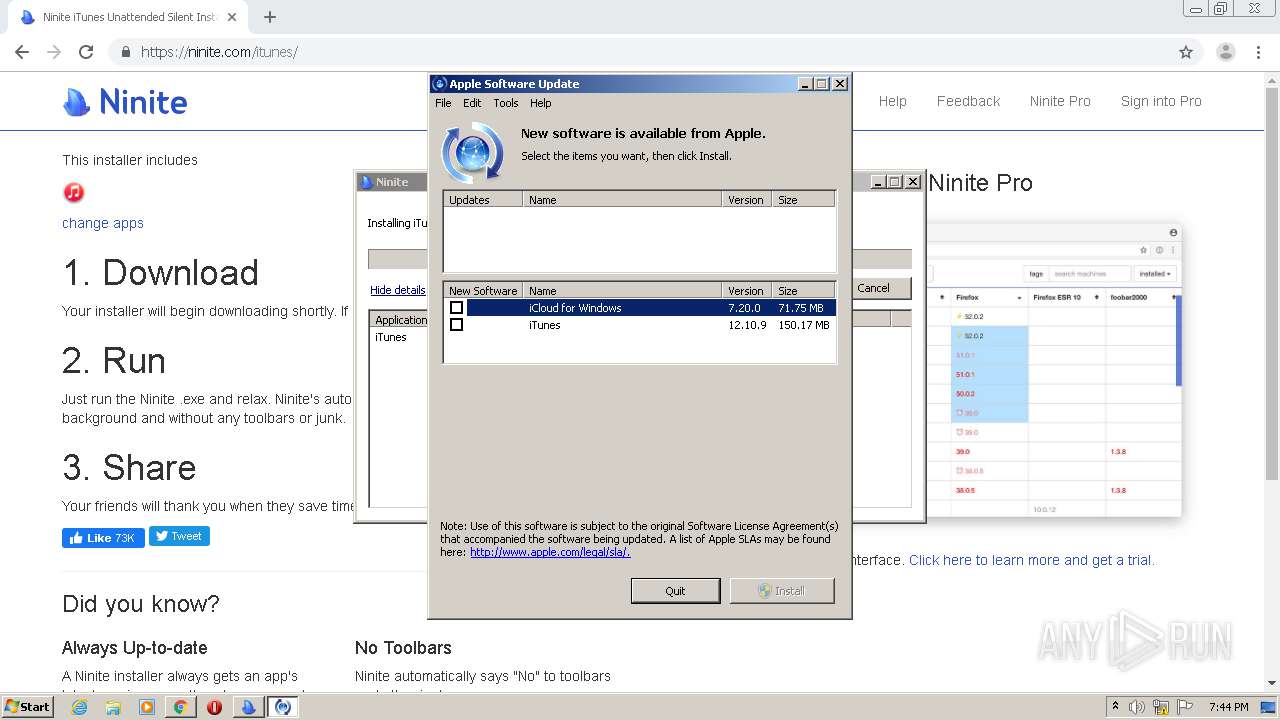Switch to Ninite installer taskbar button
This screenshot has width=1280, height=720.
248,707
